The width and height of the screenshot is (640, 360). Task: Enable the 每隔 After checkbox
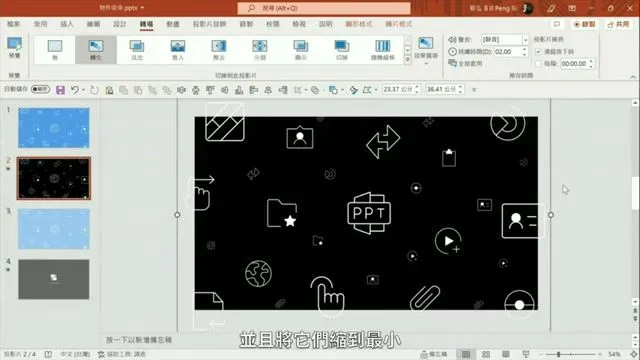pos(538,64)
